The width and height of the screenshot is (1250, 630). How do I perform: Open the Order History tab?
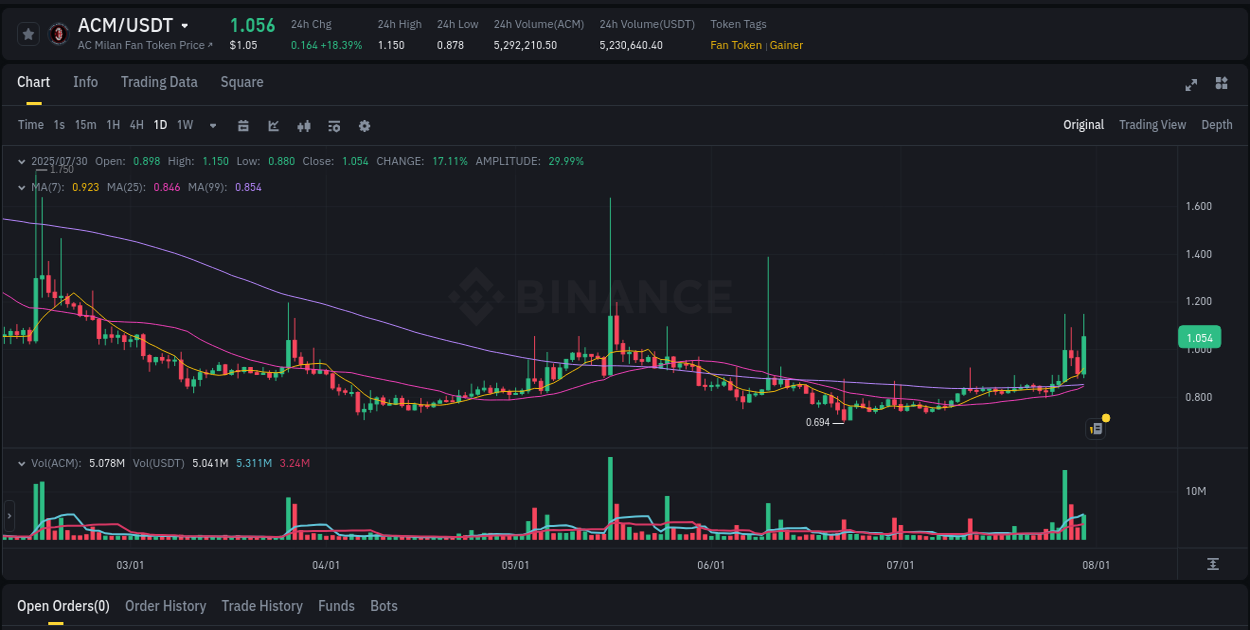coord(165,606)
